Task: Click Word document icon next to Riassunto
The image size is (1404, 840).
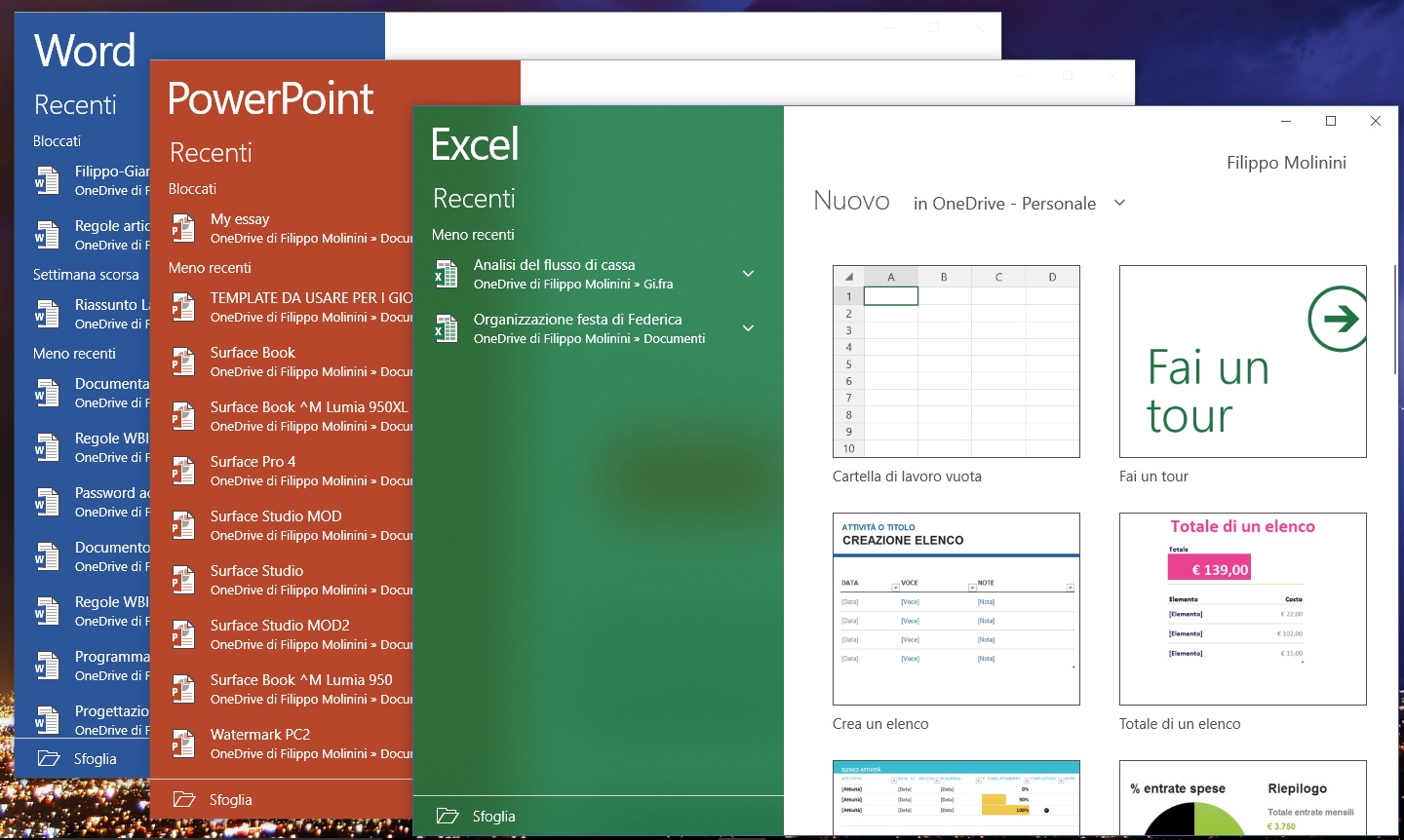Action: coord(47,314)
